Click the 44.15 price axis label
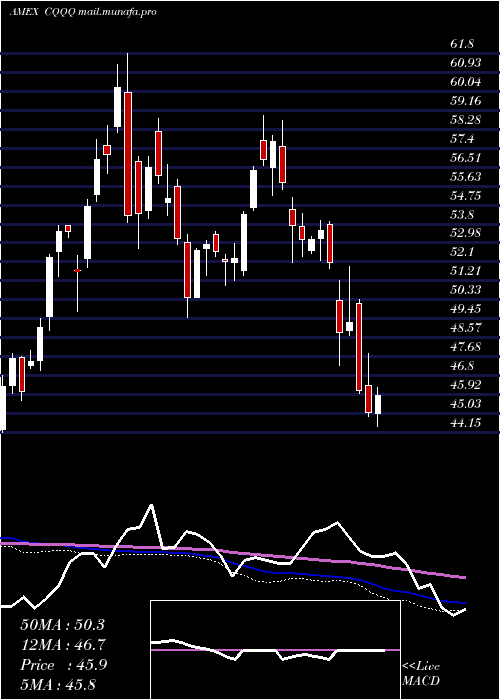This screenshot has height=700, width=500. click(x=466, y=423)
